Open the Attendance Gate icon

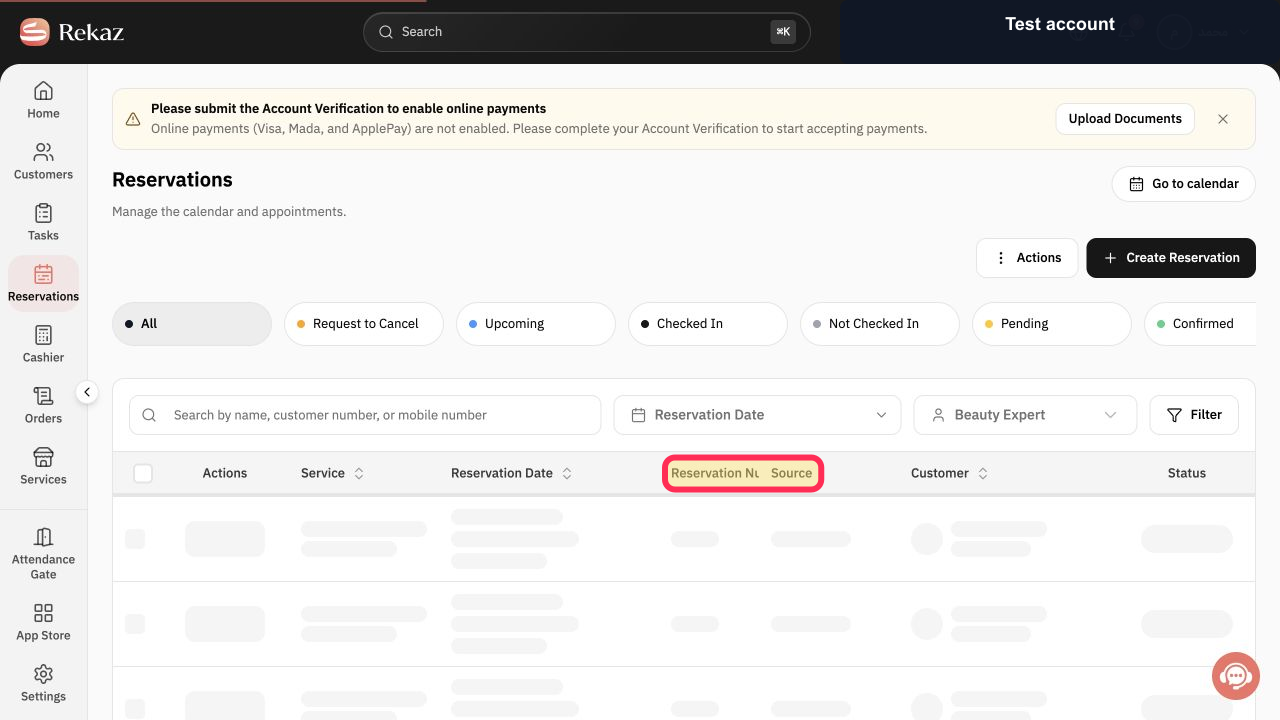click(x=43, y=537)
